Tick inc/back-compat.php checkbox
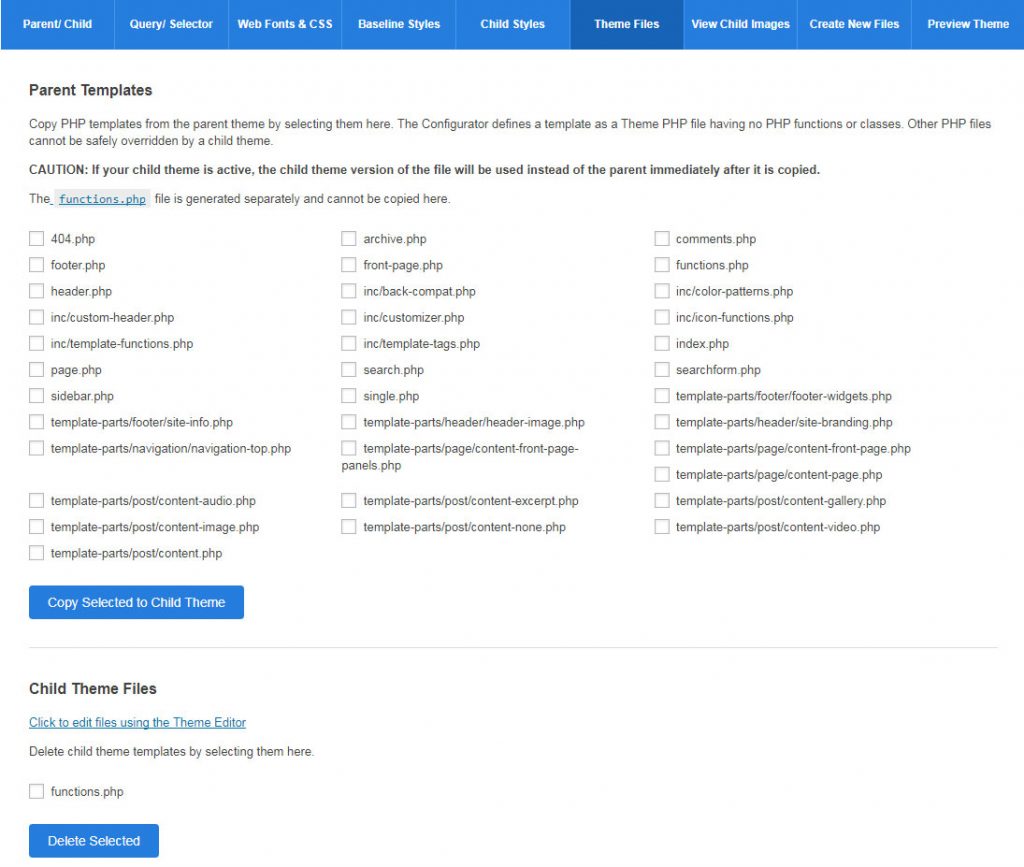This screenshot has height=867, width=1024. (x=349, y=291)
